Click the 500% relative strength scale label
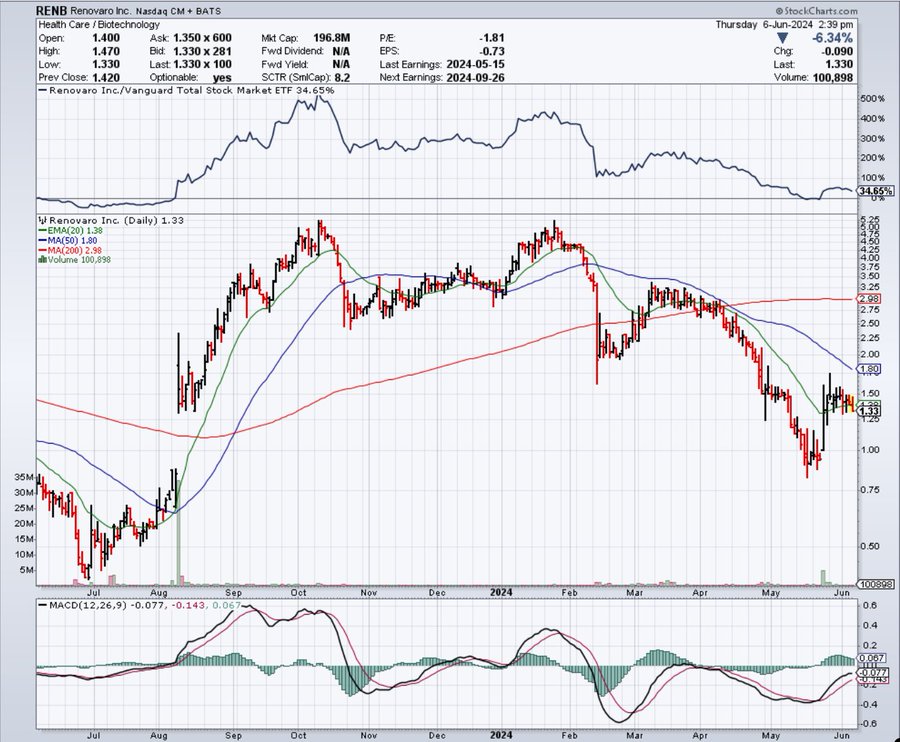900x742 pixels. pos(872,99)
